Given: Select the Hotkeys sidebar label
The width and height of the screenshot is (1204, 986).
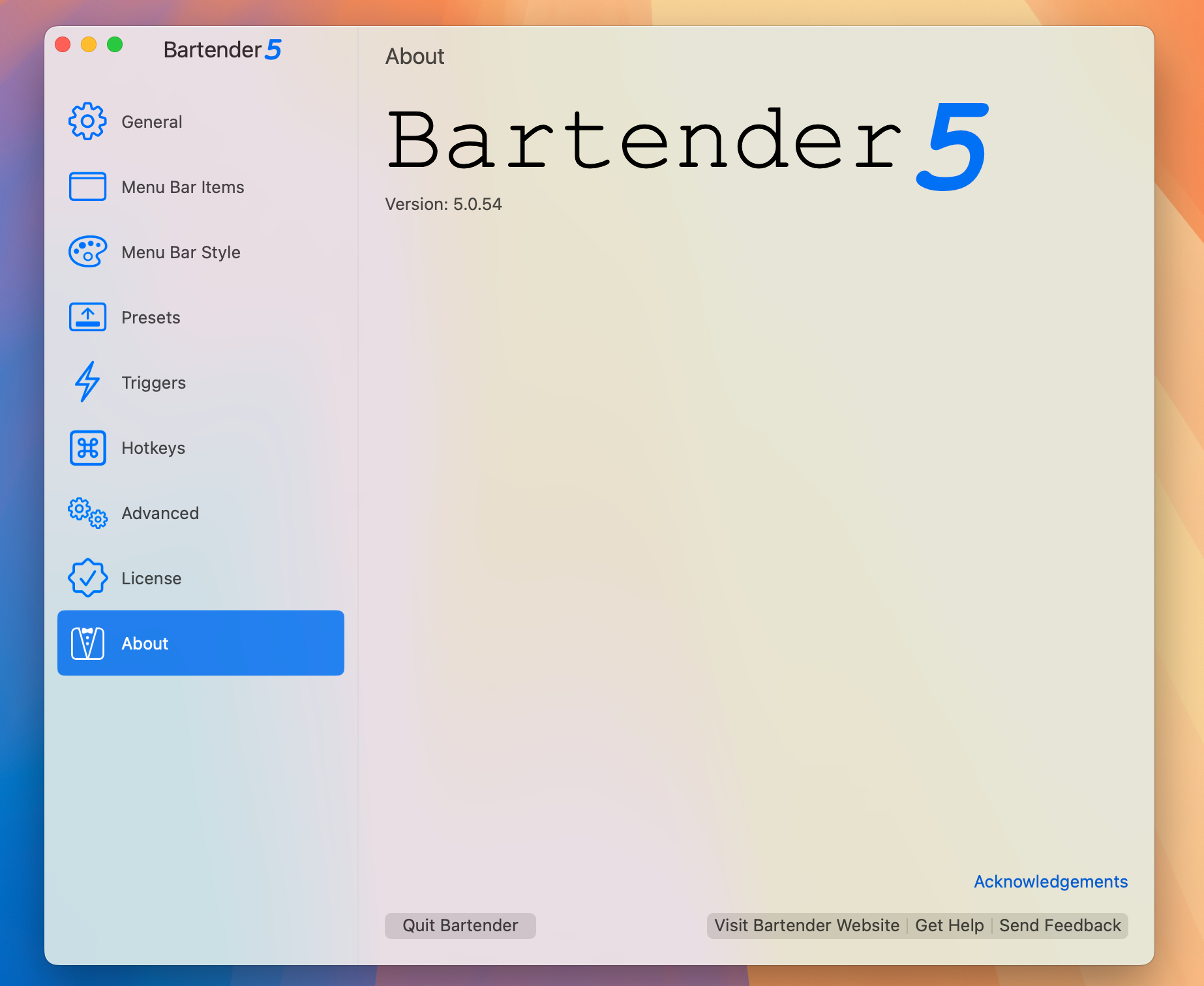Looking at the screenshot, I should [x=153, y=448].
